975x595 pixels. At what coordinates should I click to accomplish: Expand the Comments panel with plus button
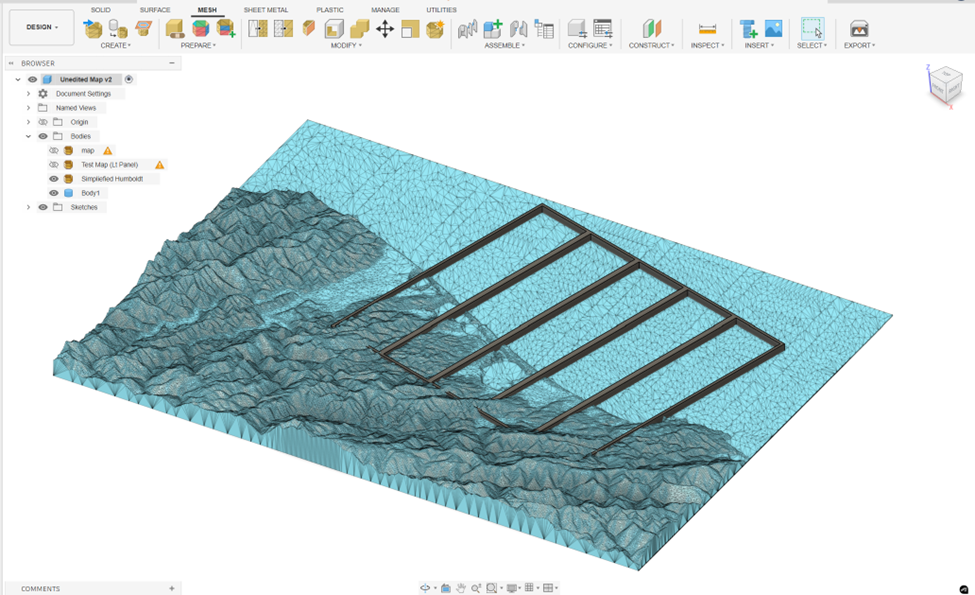[x=172, y=589]
